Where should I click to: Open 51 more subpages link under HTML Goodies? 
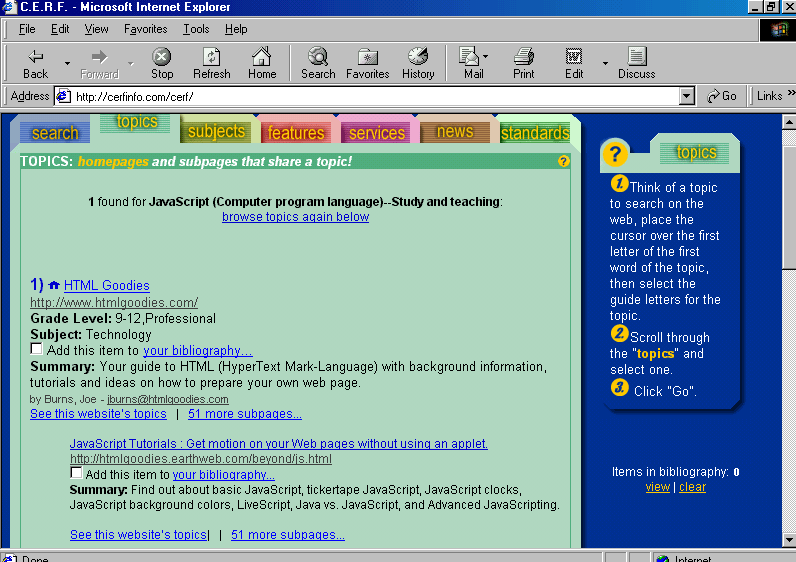[245, 414]
